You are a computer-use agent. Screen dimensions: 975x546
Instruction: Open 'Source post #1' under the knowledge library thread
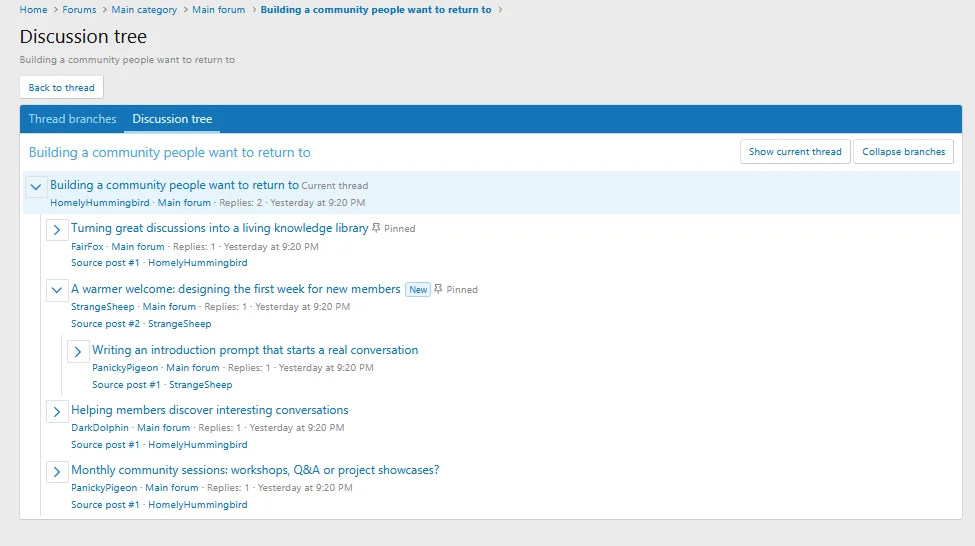(x=105, y=263)
